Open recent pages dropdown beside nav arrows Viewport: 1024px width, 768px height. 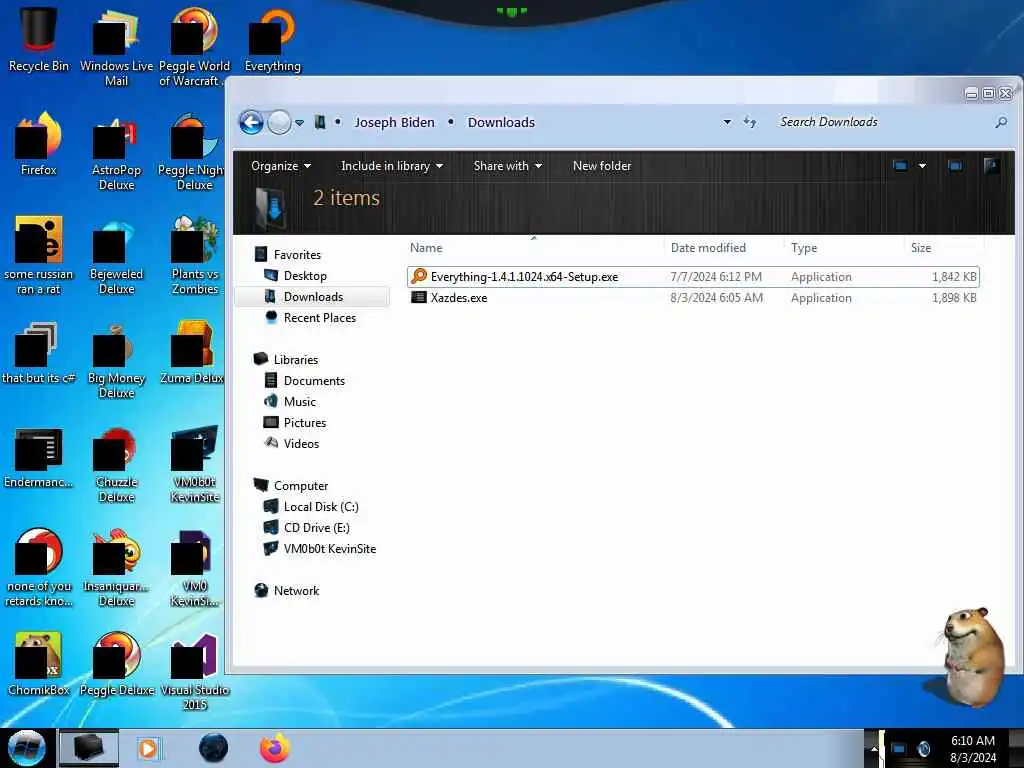(300, 123)
